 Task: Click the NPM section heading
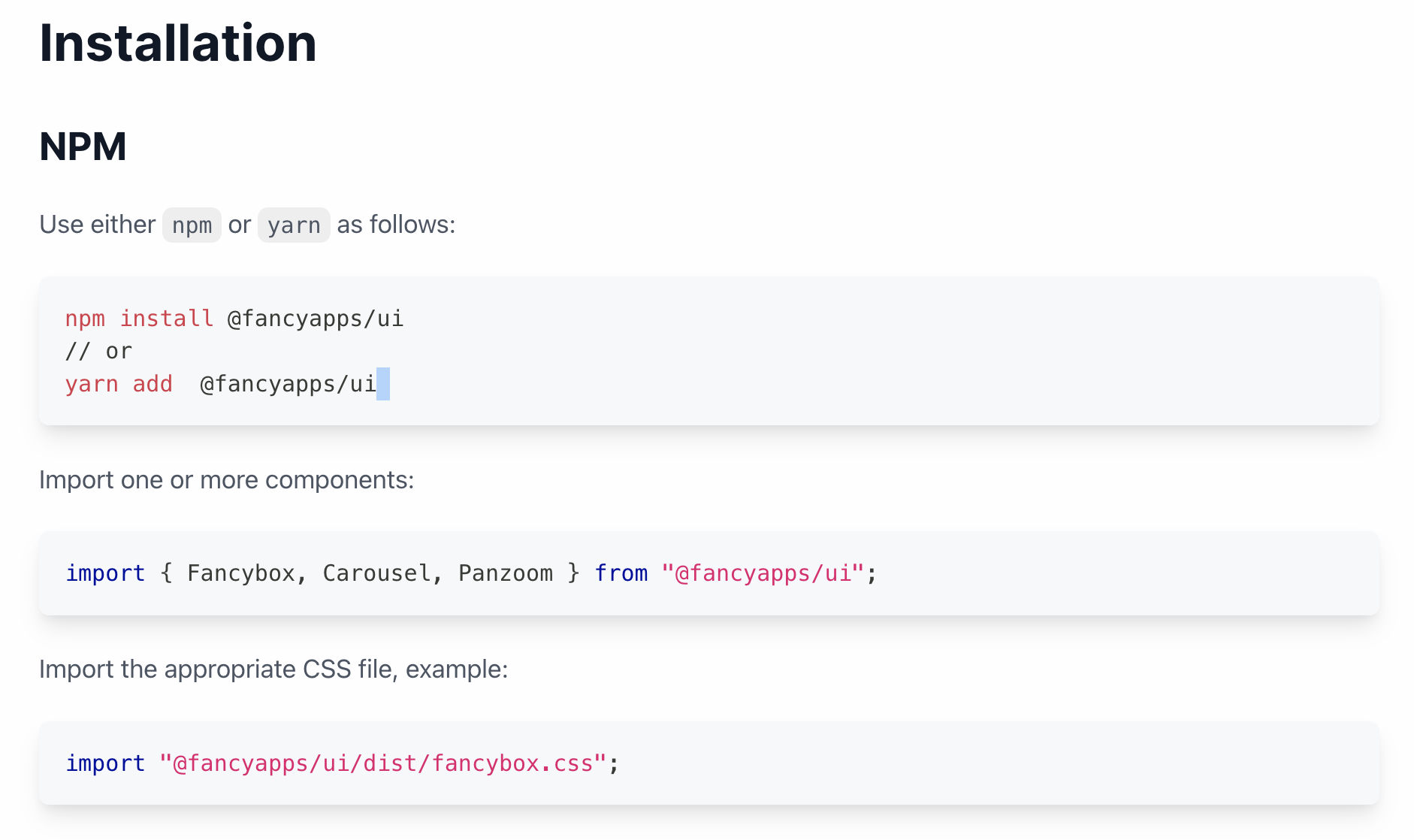click(83, 147)
